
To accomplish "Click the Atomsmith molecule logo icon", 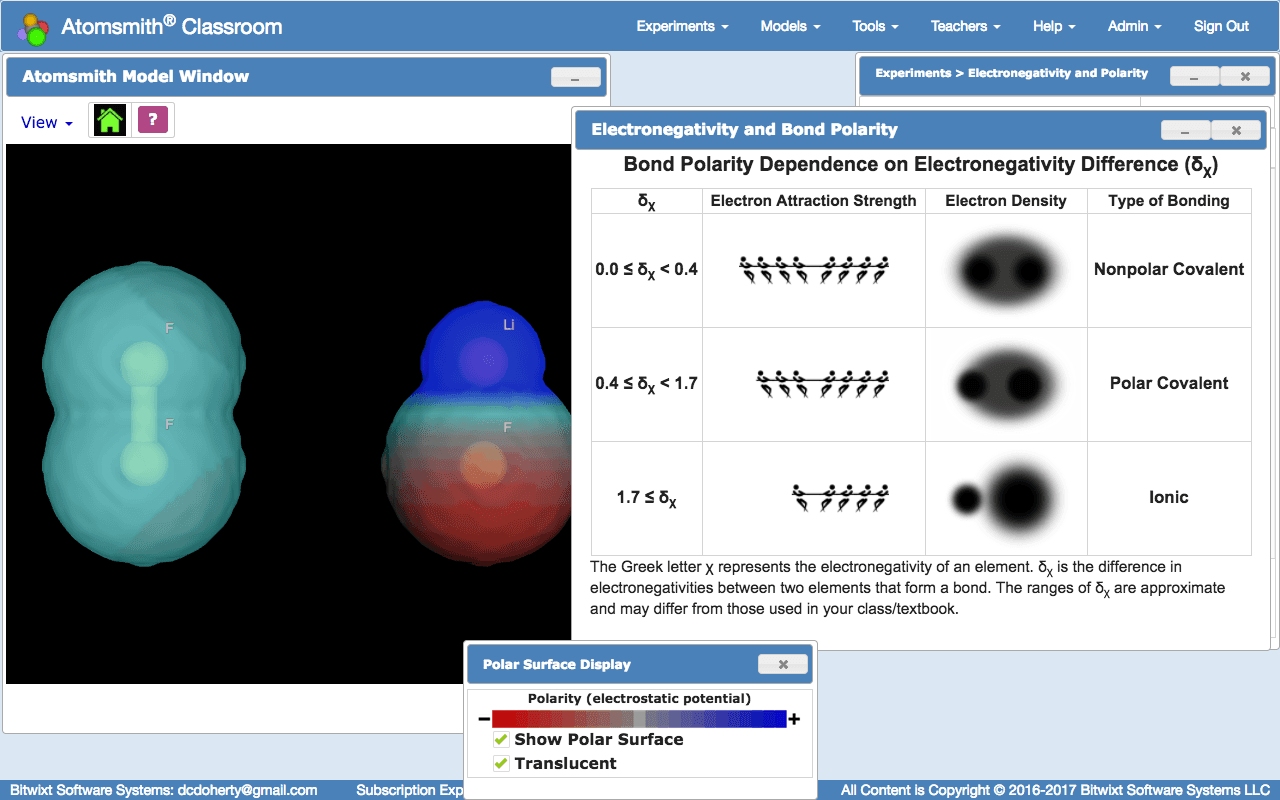I will [x=34, y=29].
